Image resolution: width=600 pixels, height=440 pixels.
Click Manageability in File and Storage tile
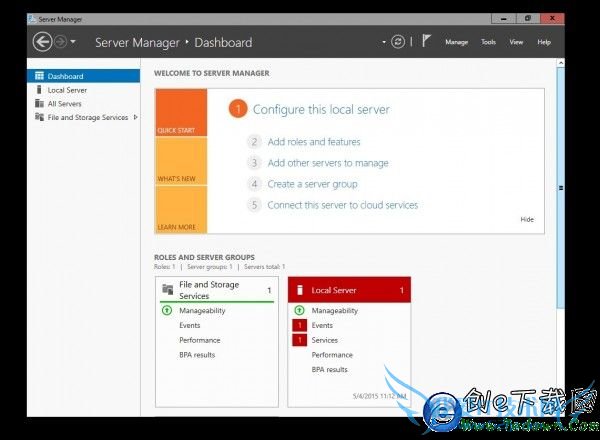(x=202, y=311)
